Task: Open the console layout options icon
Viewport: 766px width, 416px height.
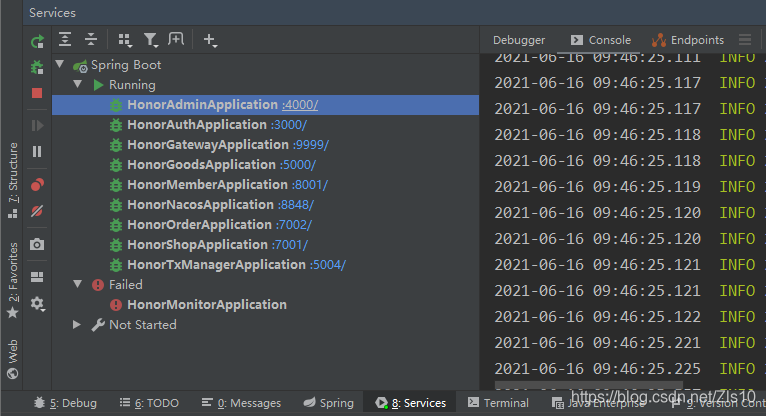Action: click(x=745, y=40)
